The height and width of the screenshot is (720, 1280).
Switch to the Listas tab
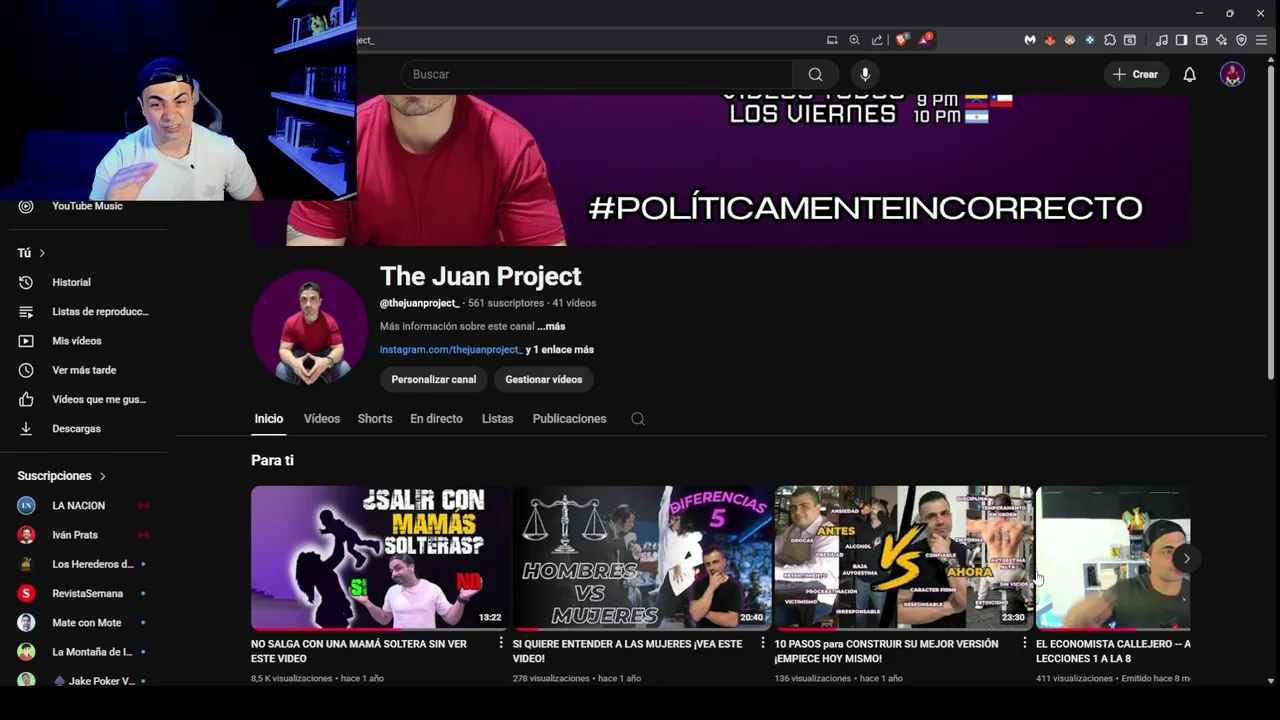pos(497,419)
